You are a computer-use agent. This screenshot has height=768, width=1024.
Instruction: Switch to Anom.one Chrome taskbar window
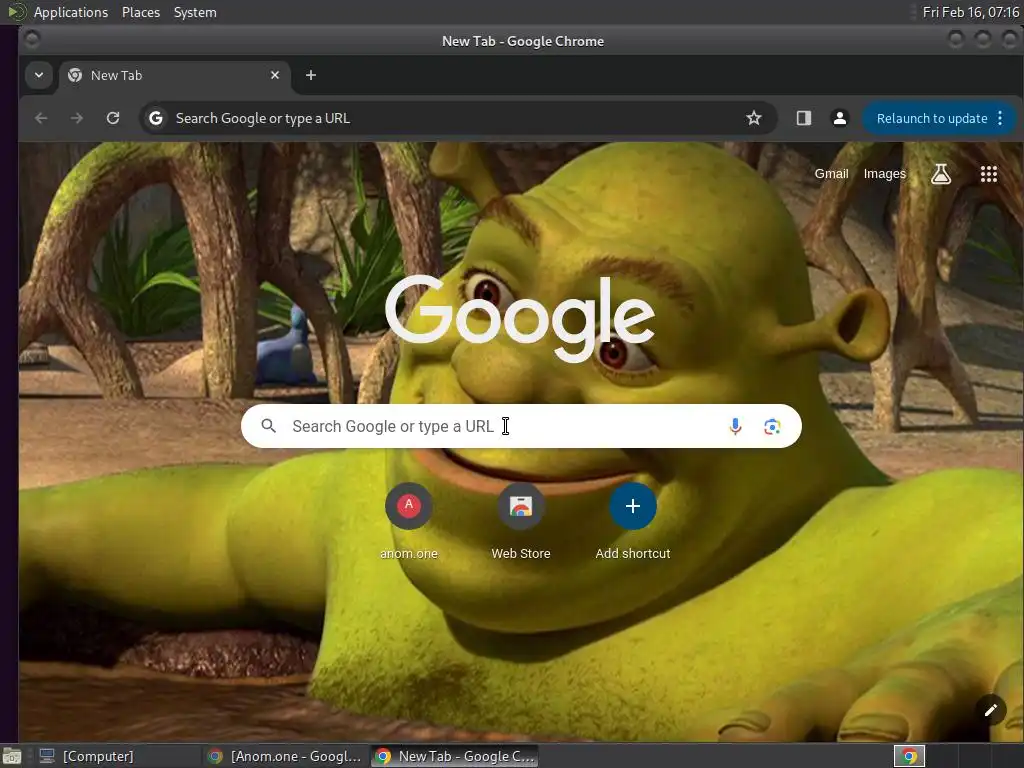click(285, 756)
